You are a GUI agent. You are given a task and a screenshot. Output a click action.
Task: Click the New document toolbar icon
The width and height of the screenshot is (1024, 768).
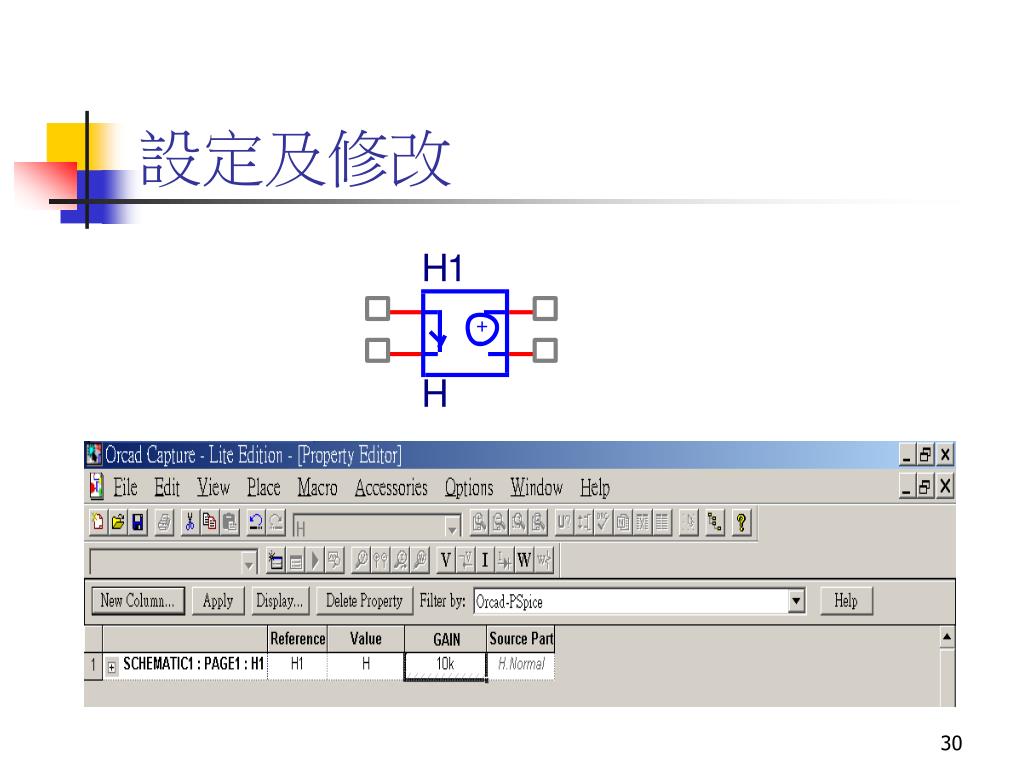[98, 522]
